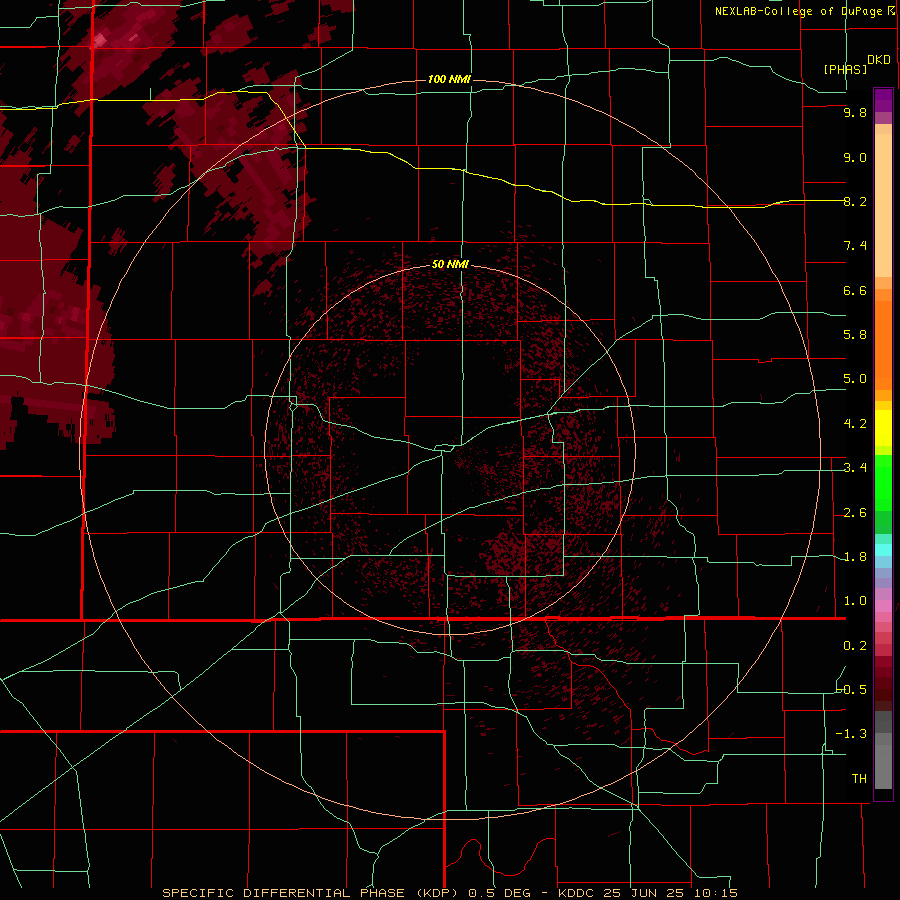This screenshot has width=900, height=900.
Task: Click the [PHAS] units label
Action: pos(845,69)
